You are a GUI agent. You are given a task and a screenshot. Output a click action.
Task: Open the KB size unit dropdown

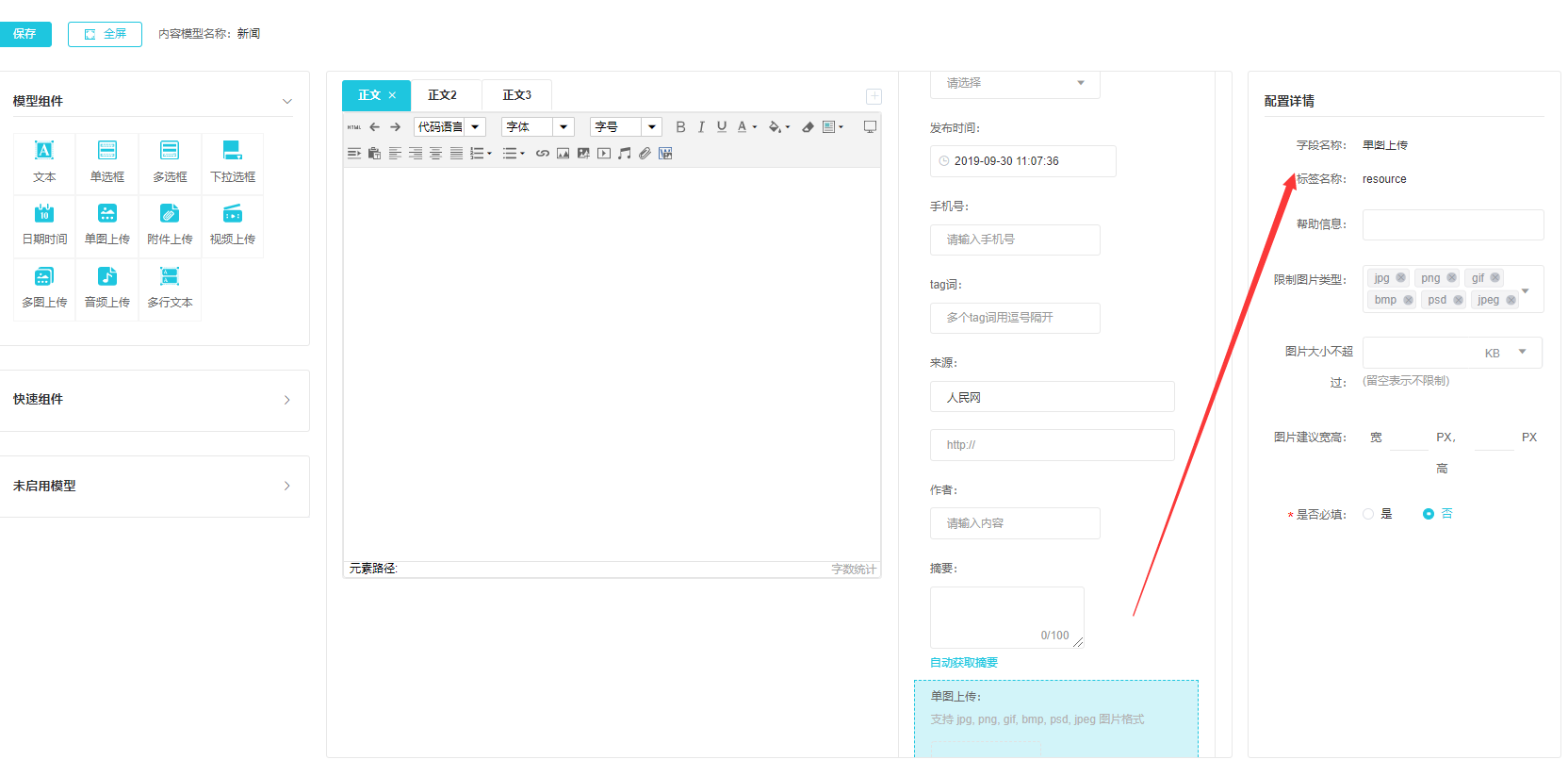point(1506,353)
